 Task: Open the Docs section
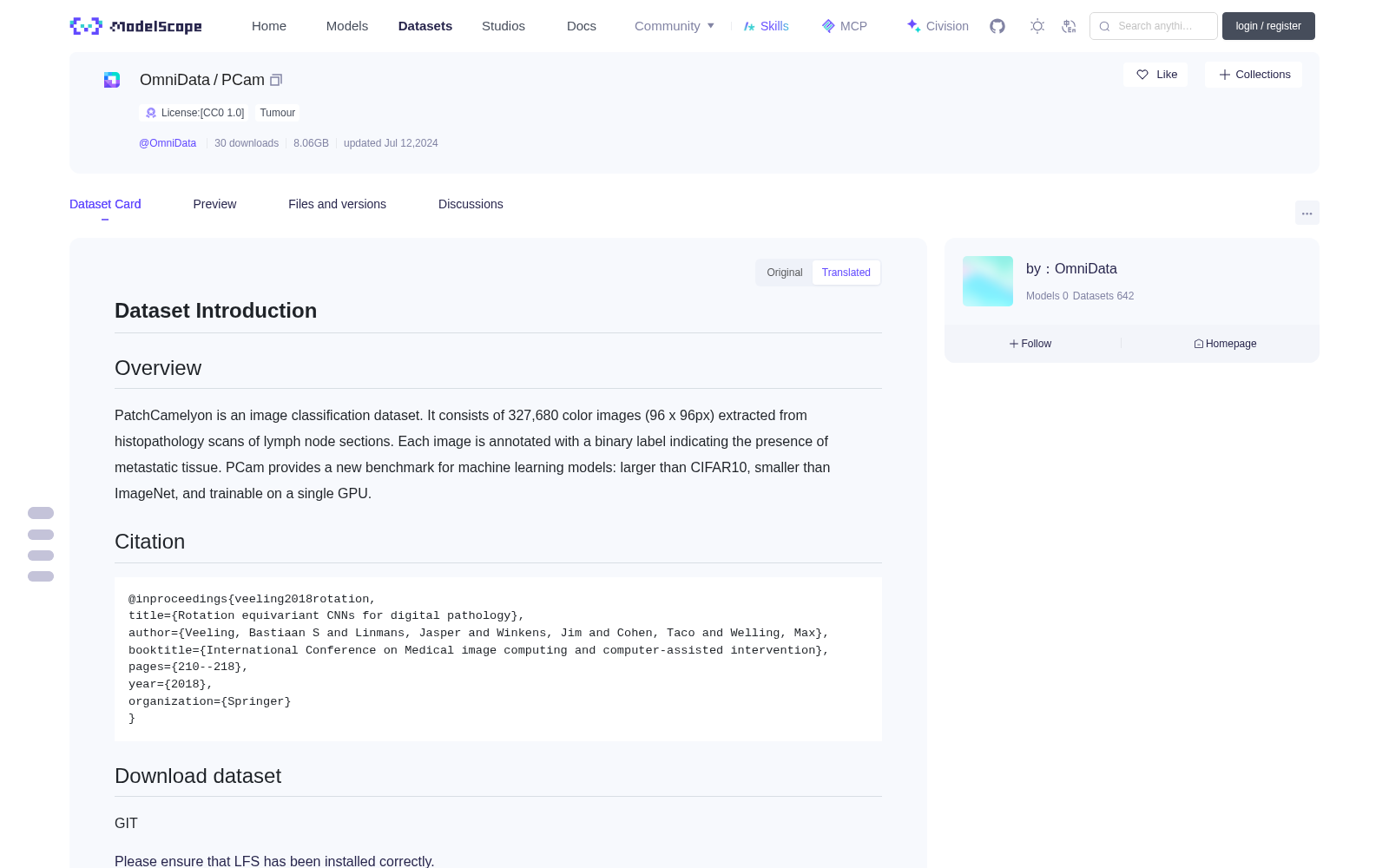tap(582, 26)
